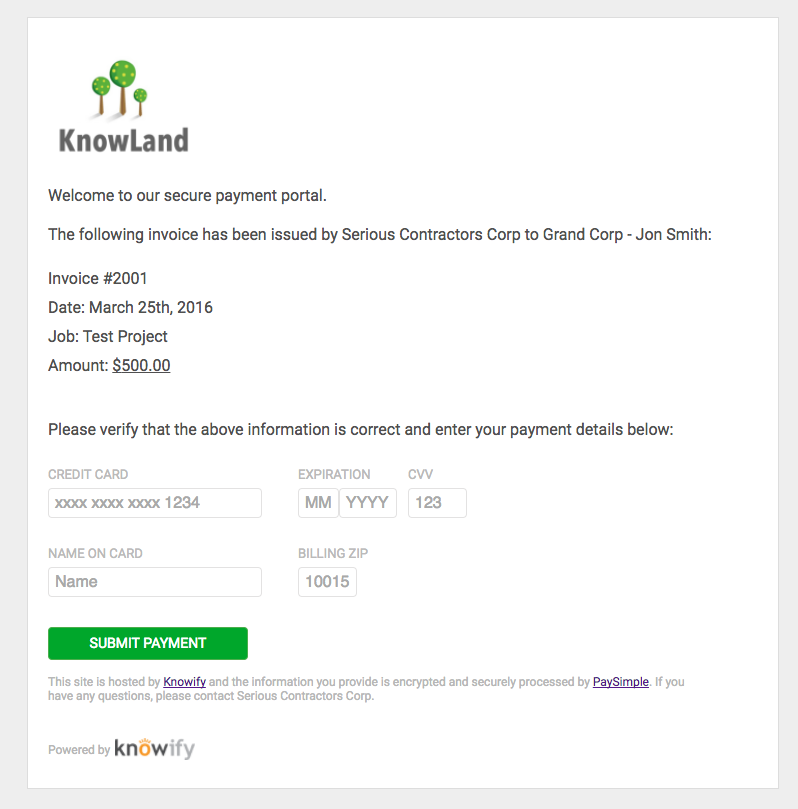Image resolution: width=798 pixels, height=809 pixels.
Task: Click the Credit Card label
Action: (x=88, y=475)
